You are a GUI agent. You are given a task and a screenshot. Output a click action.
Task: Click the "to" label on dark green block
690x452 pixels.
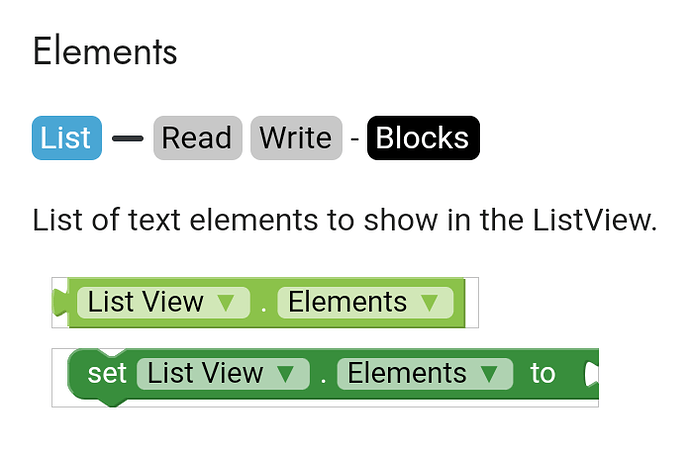(x=543, y=374)
